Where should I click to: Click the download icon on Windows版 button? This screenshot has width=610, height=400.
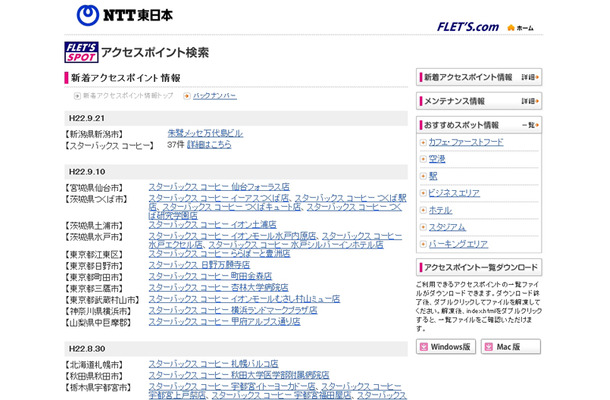pos(424,347)
